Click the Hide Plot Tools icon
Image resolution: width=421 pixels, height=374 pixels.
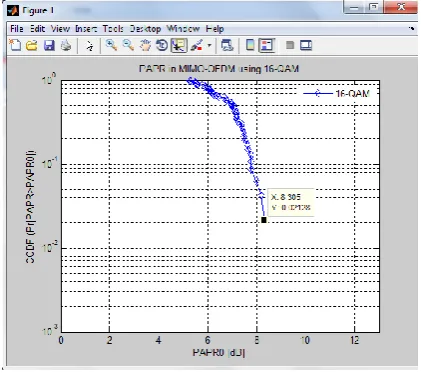pyautogui.click(x=290, y=45)
